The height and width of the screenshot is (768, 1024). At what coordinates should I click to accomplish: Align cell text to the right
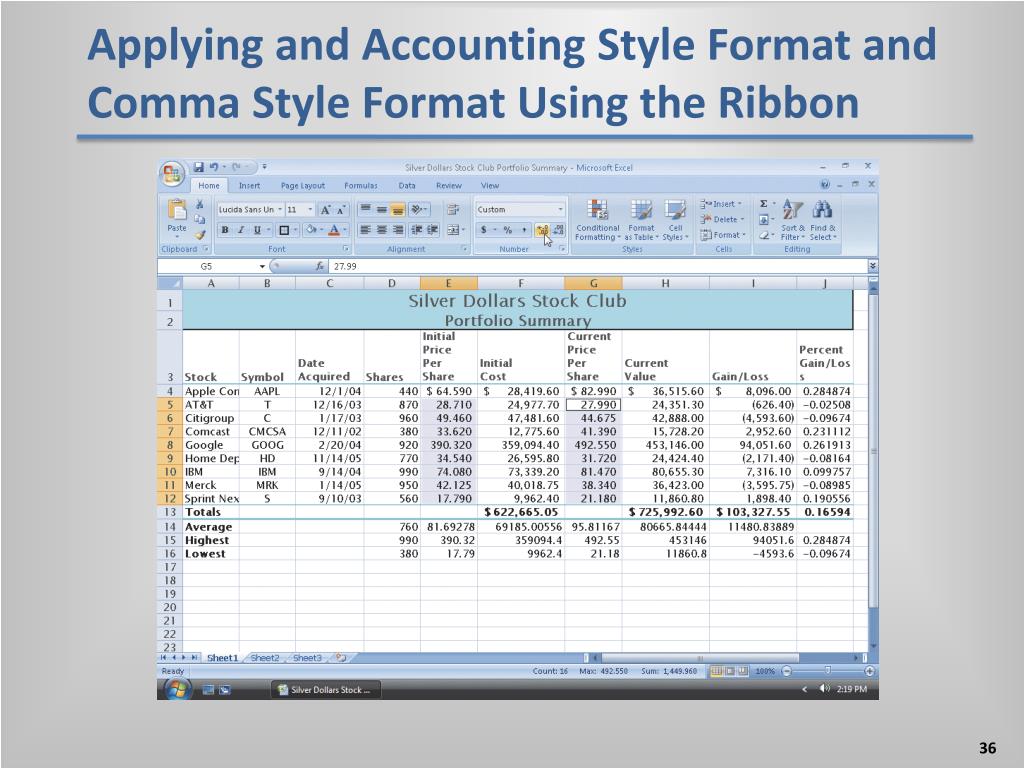[398, 230]
